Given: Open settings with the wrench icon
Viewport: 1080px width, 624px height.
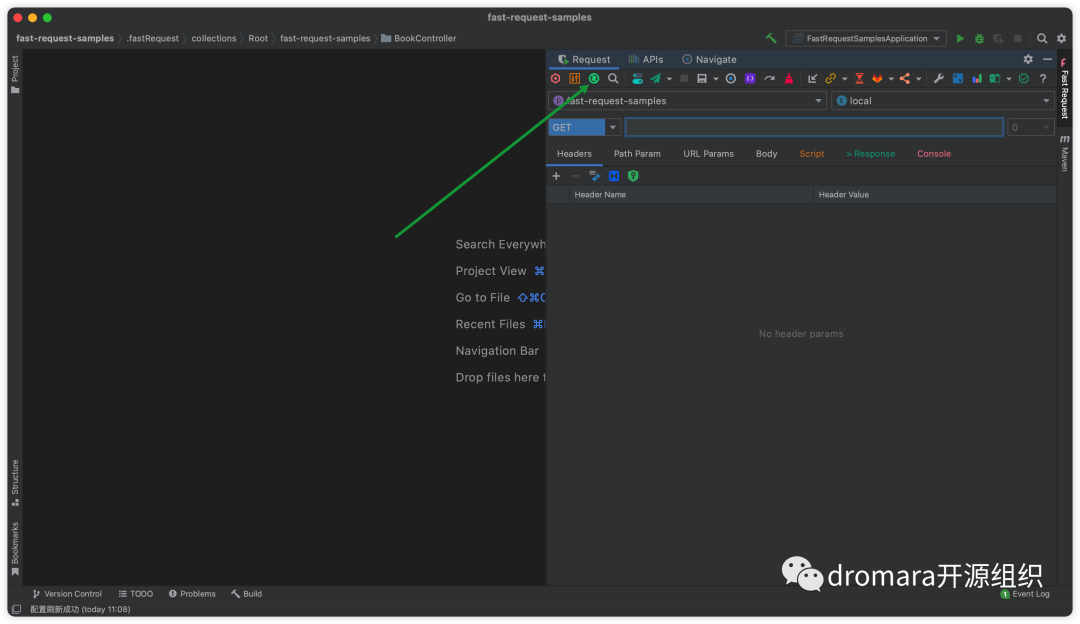Looking at the screenshot, I should point(939,79).
